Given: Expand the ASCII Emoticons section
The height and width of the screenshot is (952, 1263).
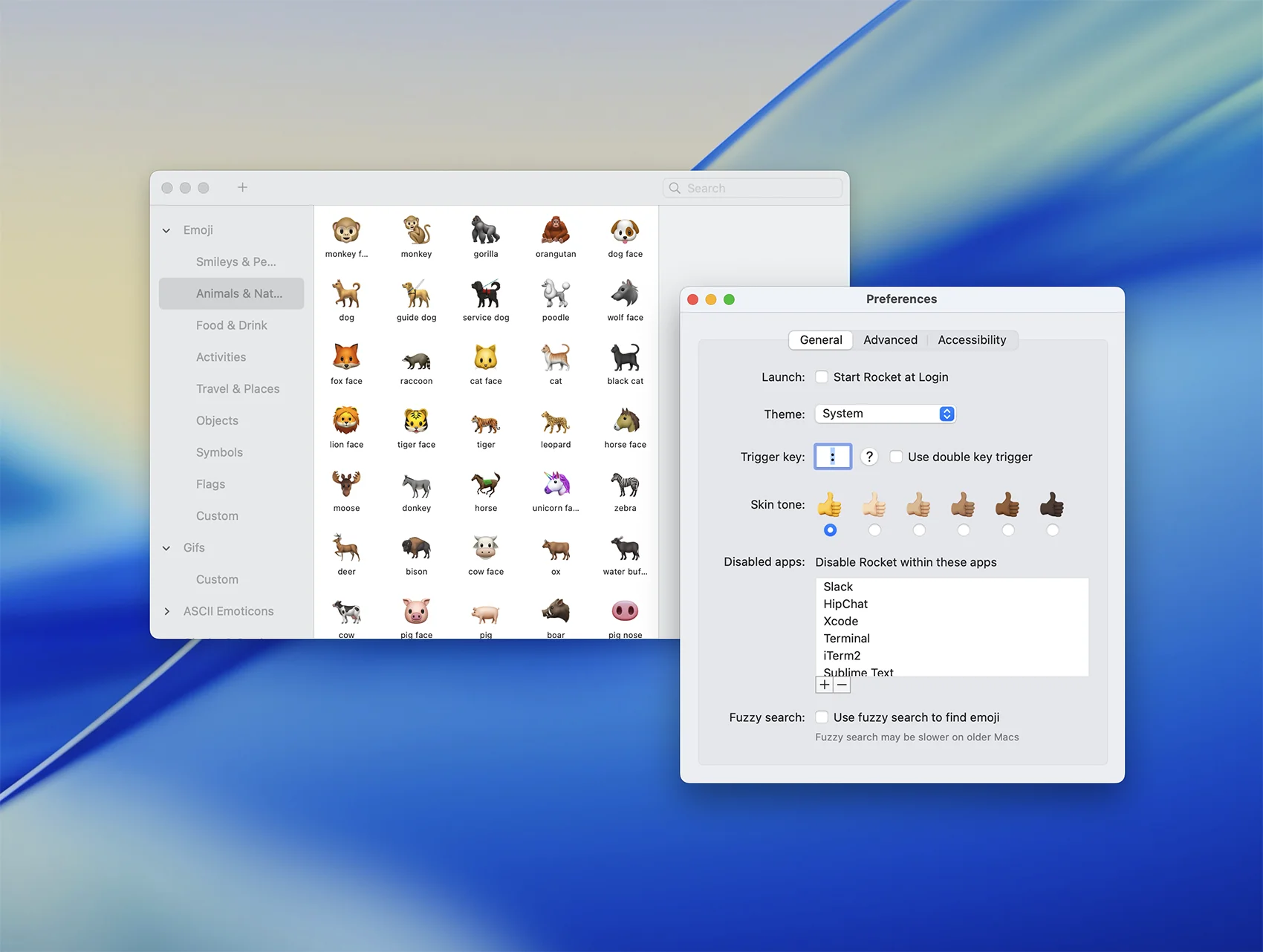Looking at the screenshot, I should click(166, 611).
